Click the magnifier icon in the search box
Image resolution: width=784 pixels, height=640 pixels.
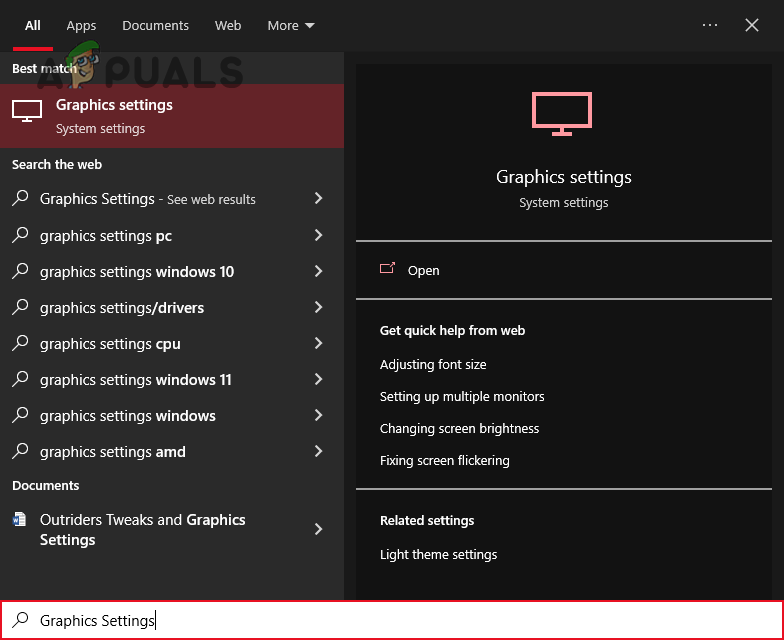[x=20, y=621]
